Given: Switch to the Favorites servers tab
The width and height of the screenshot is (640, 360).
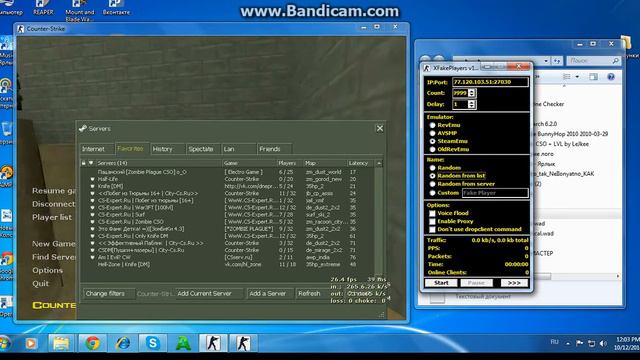Looking at the screenshot, I should [x=131, y=149].
